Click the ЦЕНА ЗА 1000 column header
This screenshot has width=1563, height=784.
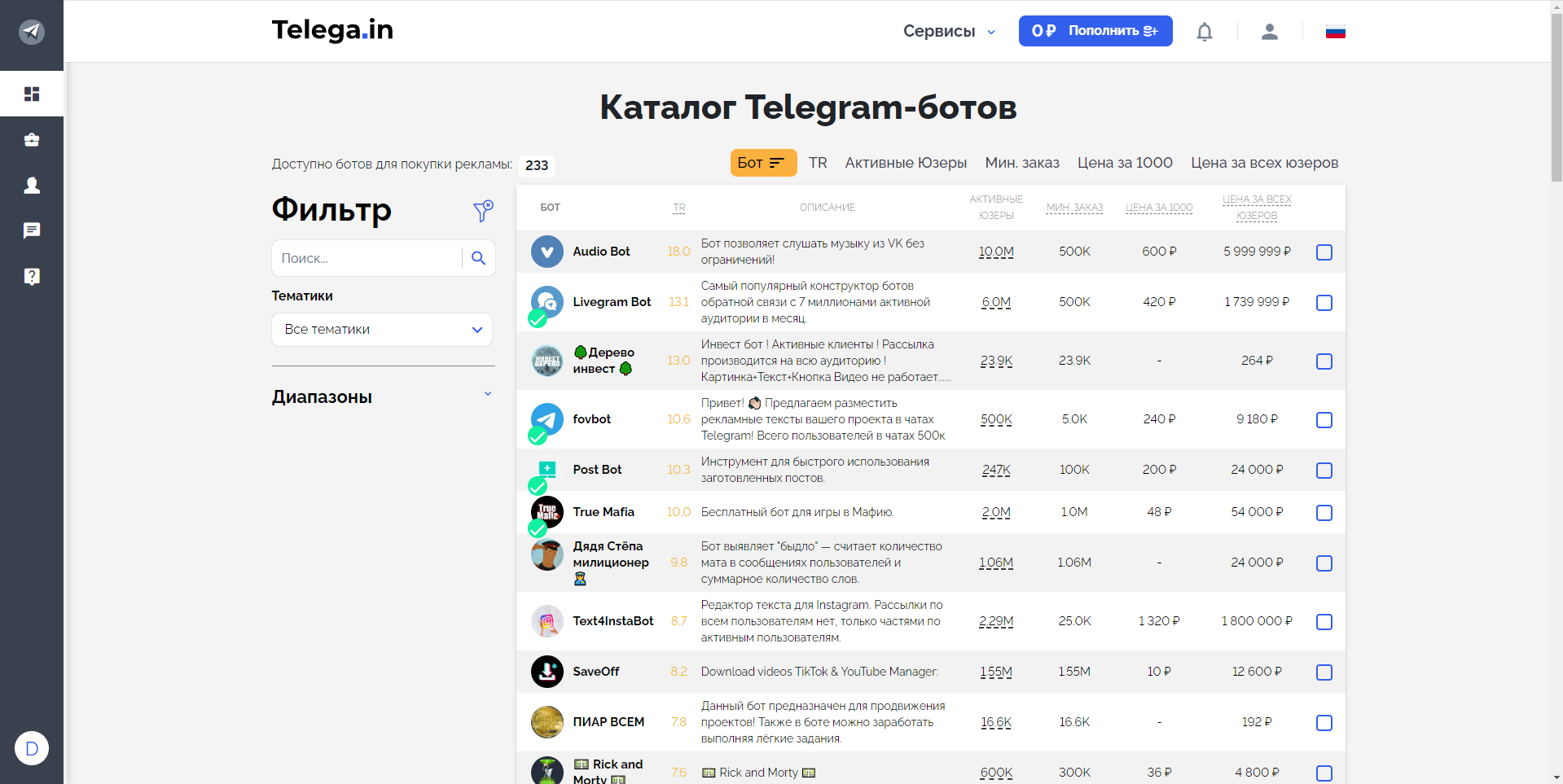tap(1159, 208)
